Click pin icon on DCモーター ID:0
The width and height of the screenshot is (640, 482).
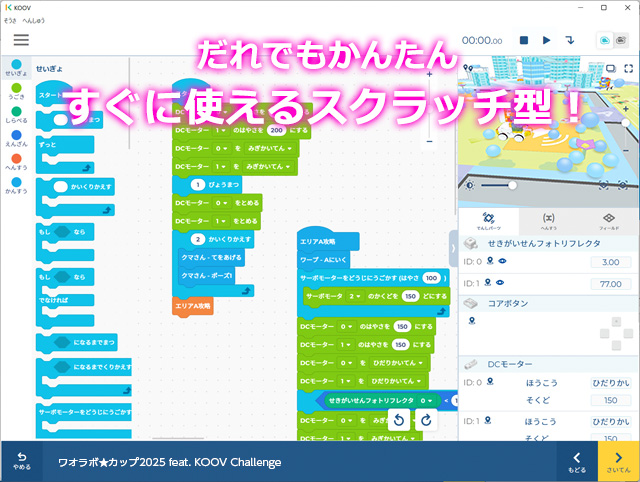(490, 382)
